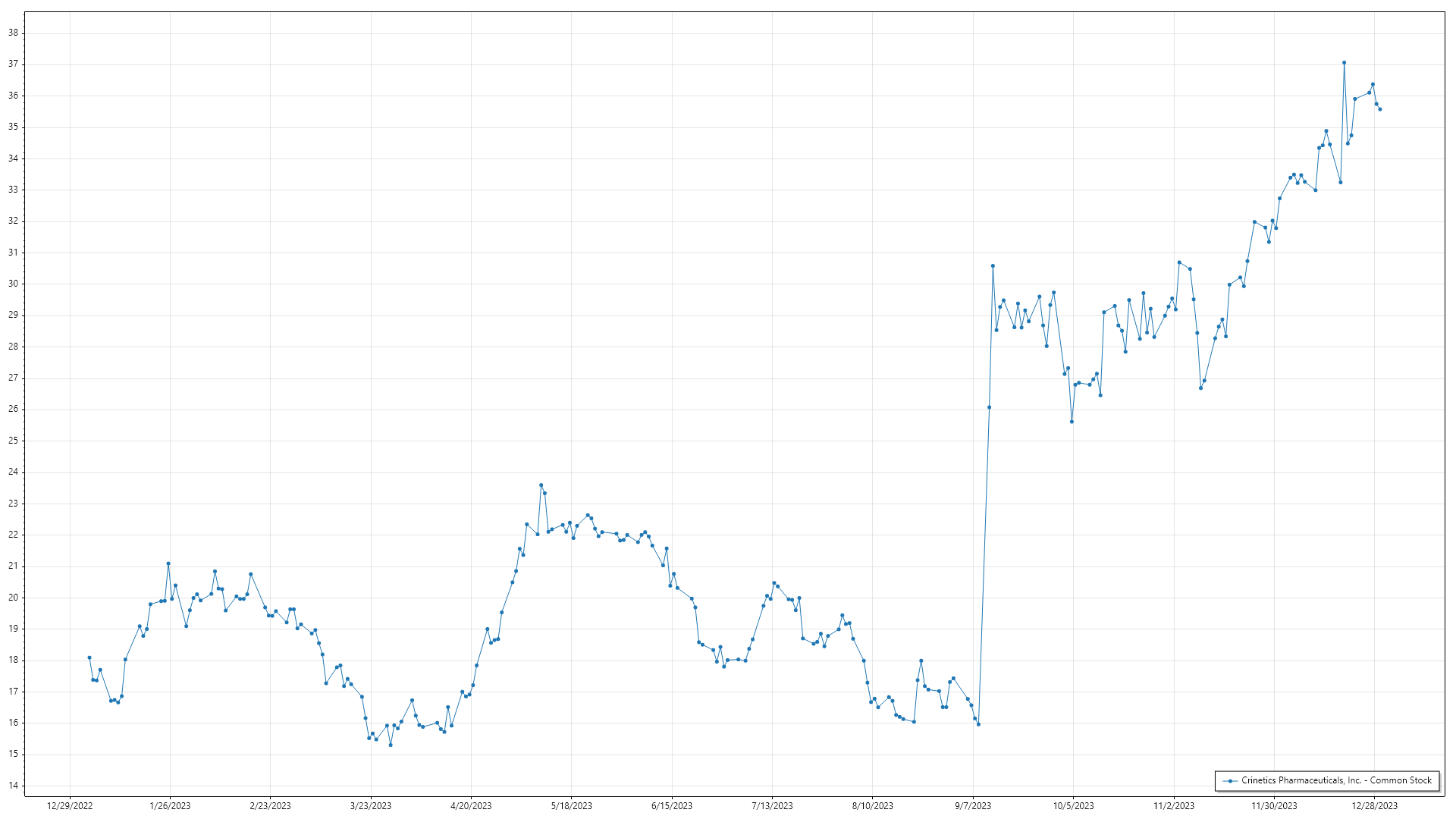Click the legend's blue line marker icon
The height and width of the screenshot is (819, 1456).
[x=1230, y=781]
